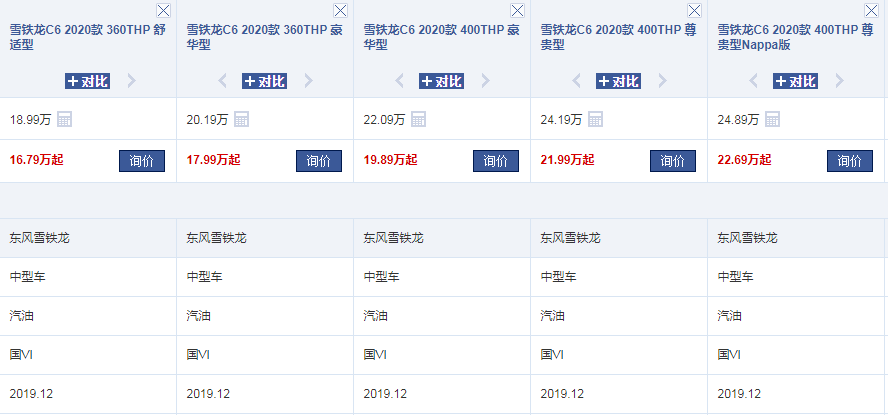Click the 16.79万起 dealer price
Viewport: 888px width, 415px height.
[37, 160]
